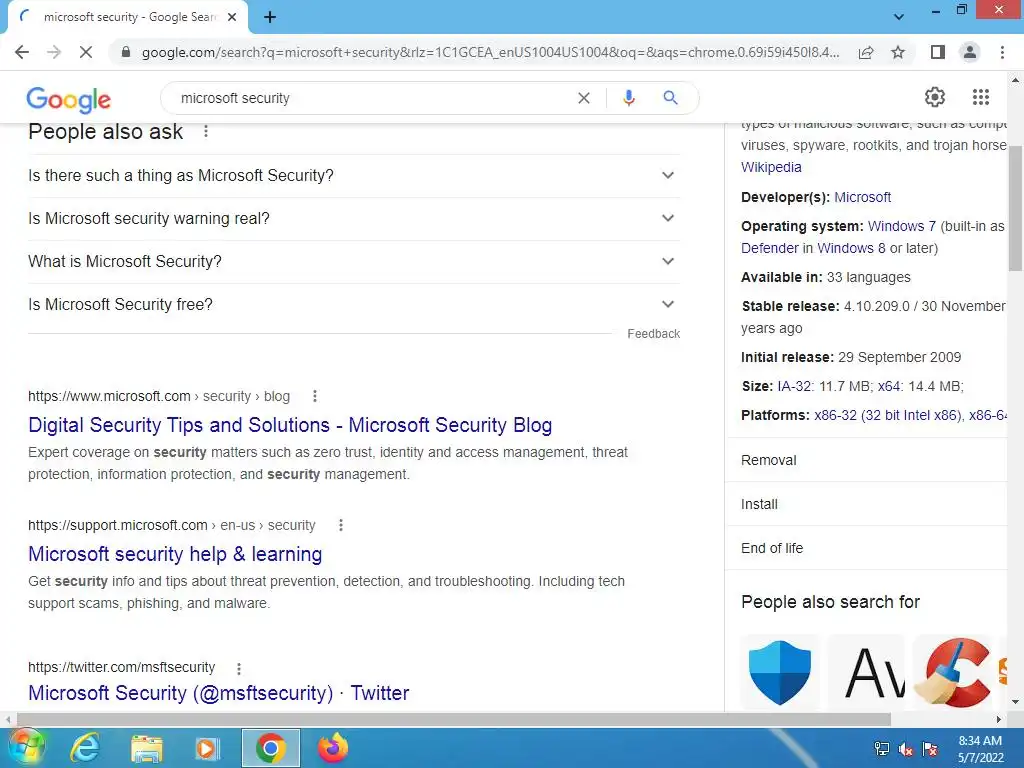Go to Google home via logo
The height and width of the screenshot is (768, 1024).
[69, 99]
